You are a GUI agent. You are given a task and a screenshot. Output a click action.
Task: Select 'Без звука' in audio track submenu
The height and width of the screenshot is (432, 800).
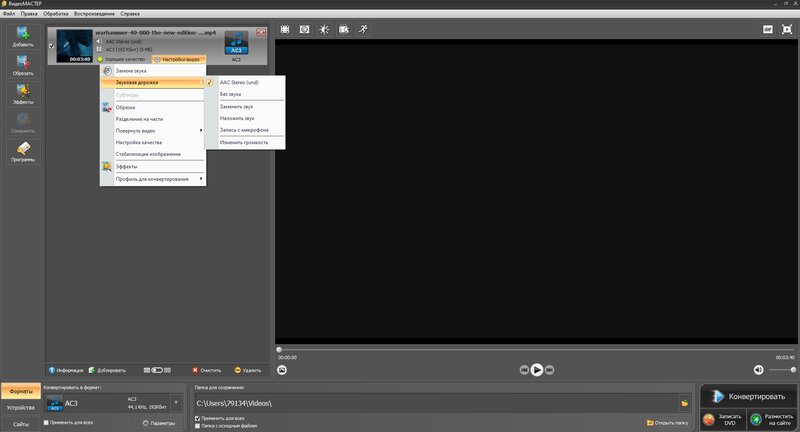click(231, 94)
